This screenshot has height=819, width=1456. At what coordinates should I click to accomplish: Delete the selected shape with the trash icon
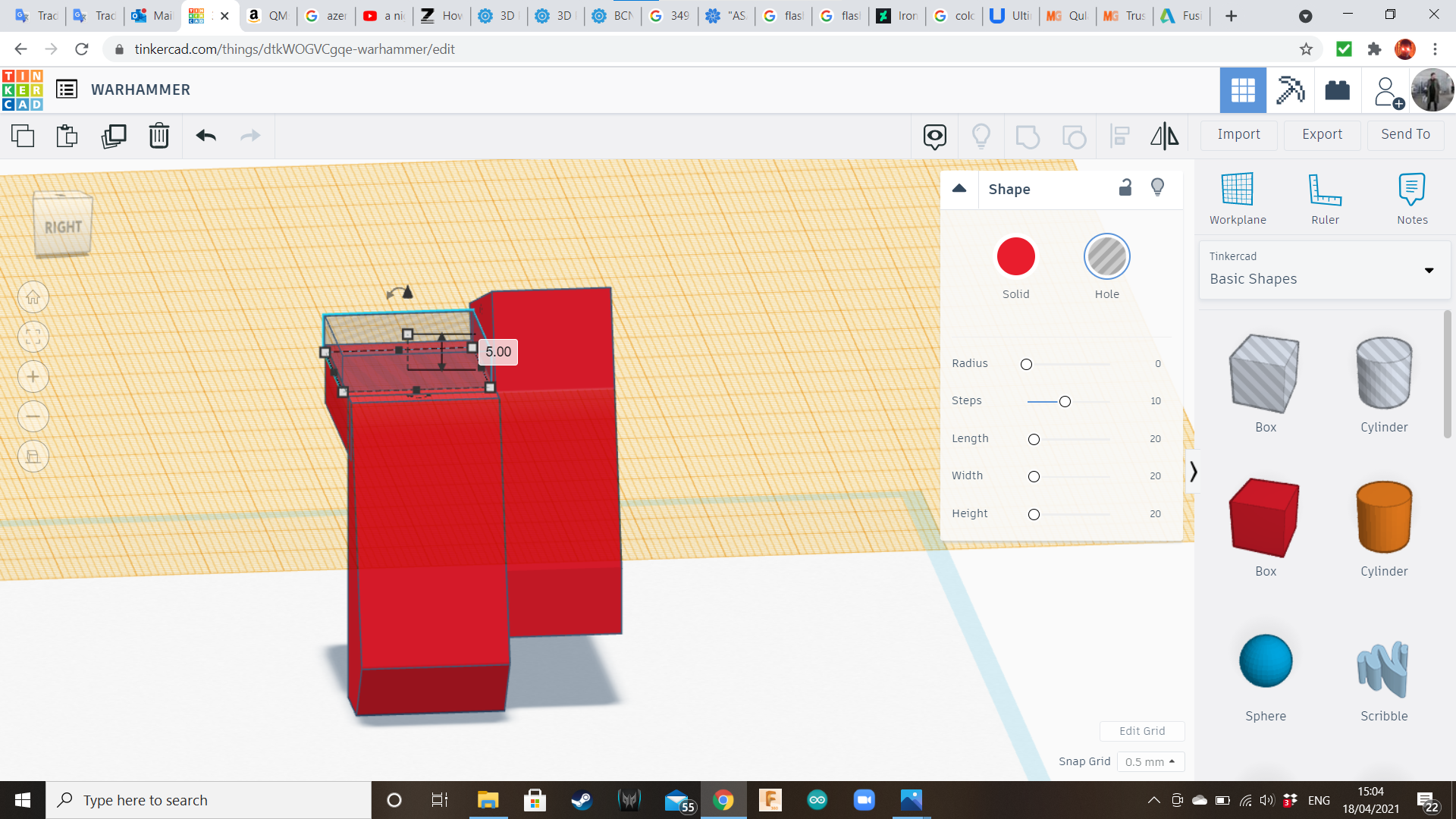pos(158,136)
